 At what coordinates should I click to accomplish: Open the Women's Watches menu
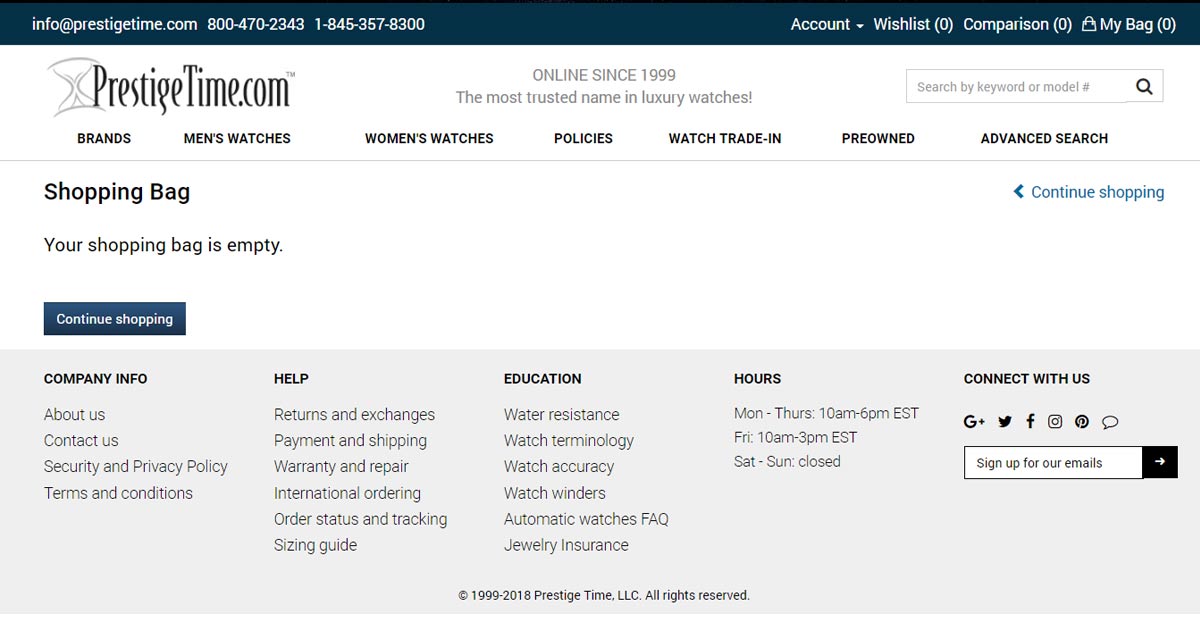pos(429,138)
